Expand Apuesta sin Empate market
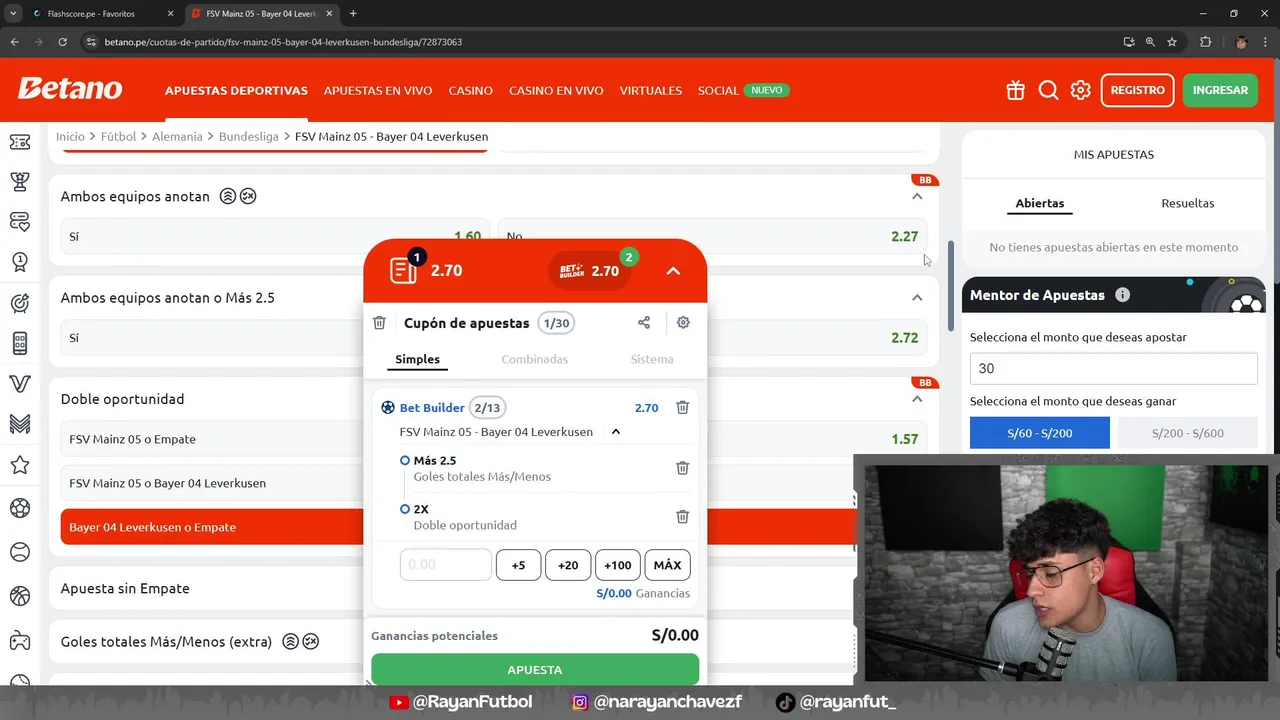The image size is (1280, 720). pyautogui.click(x=125, y=588)
